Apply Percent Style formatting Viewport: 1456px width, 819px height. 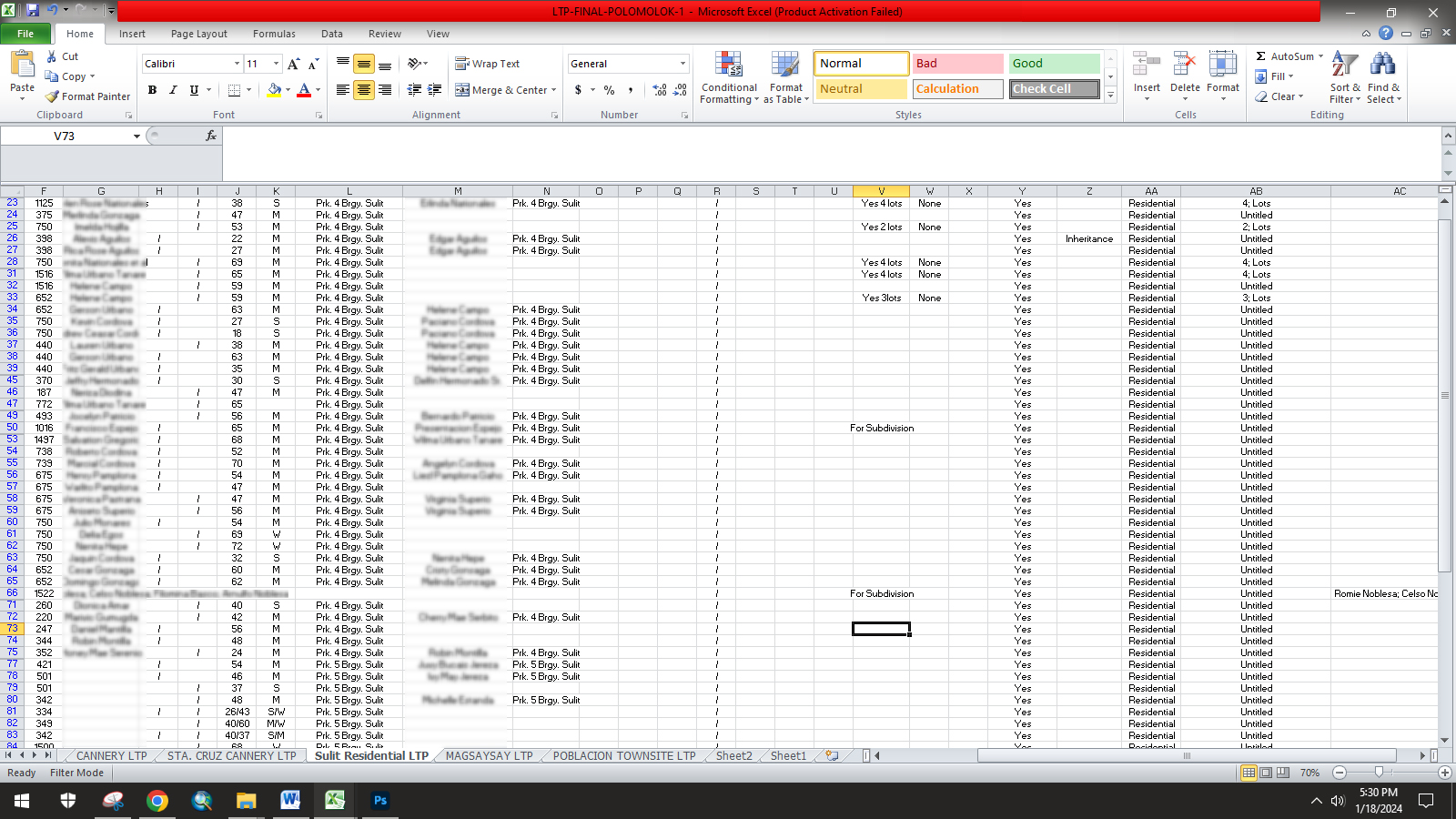[609, 90]
